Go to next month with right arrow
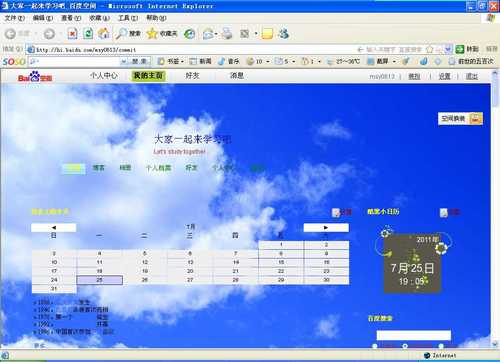 click(x=326, y=228)
